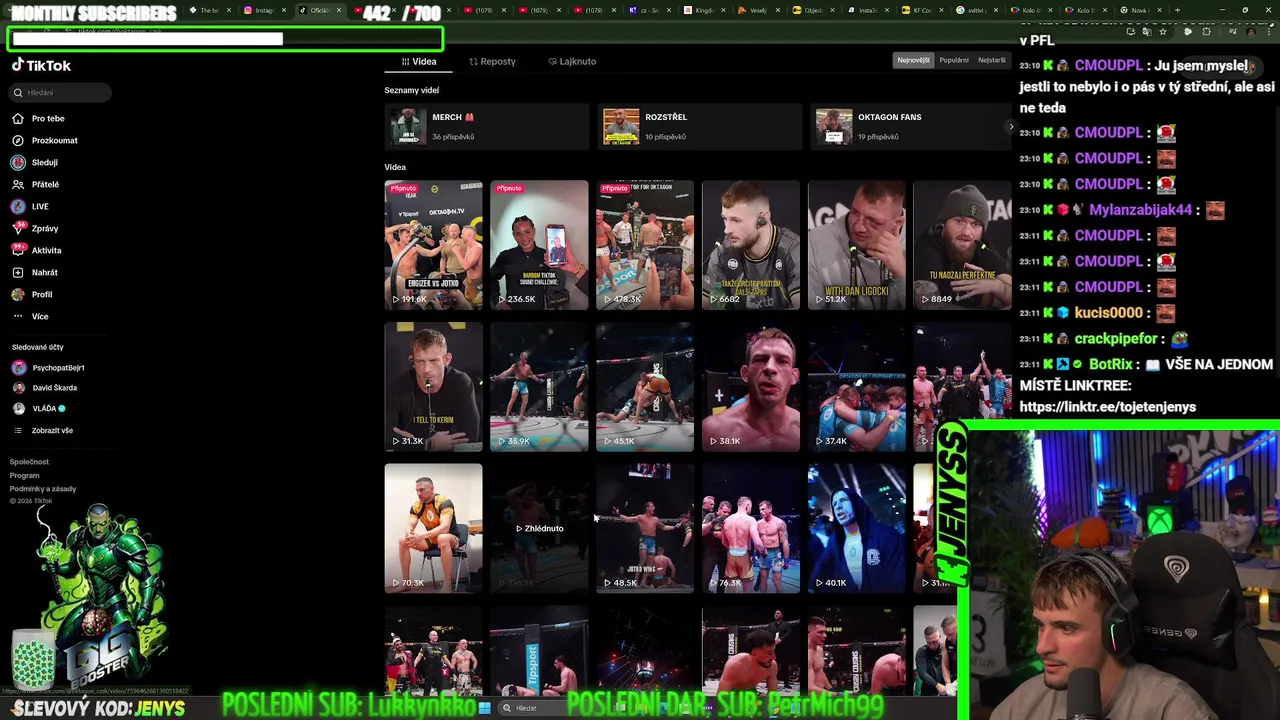
Task: Switch to the Kingdom browser tab
Action: pos(703,10)
